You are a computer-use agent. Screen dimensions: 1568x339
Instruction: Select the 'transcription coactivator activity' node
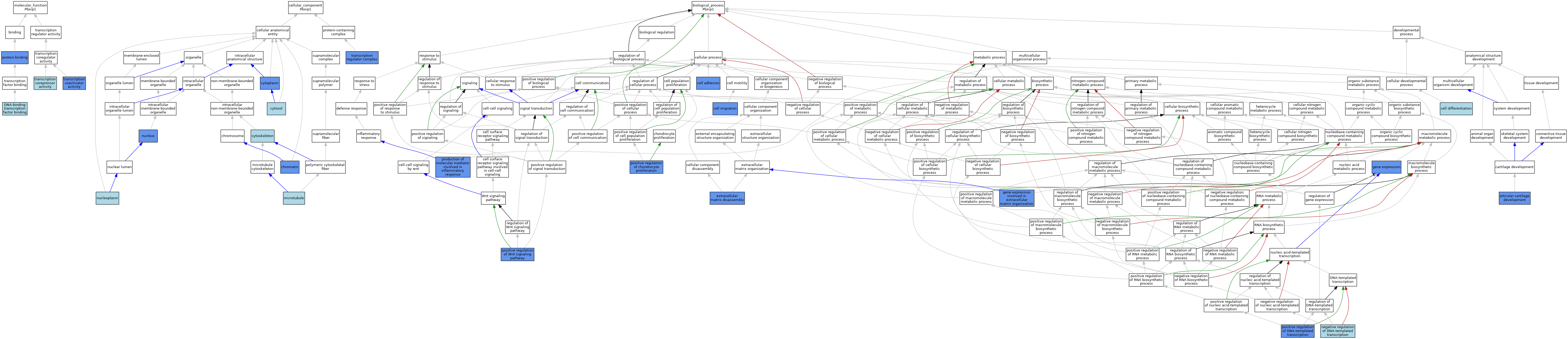coord(74,83)
